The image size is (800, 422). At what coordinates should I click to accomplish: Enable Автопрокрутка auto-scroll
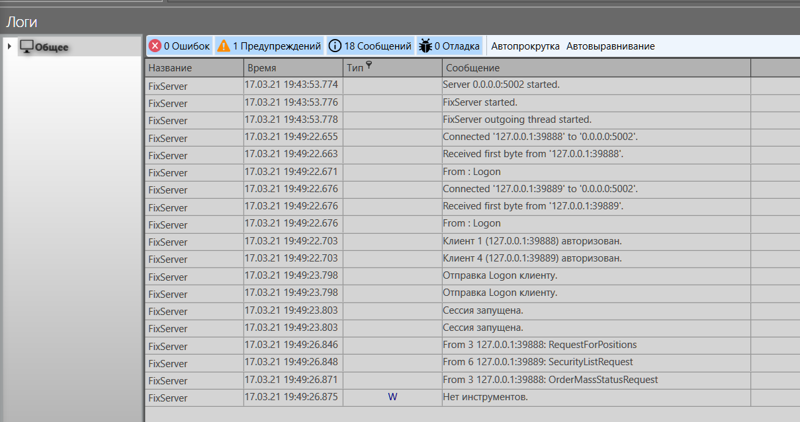pos(525,46)
